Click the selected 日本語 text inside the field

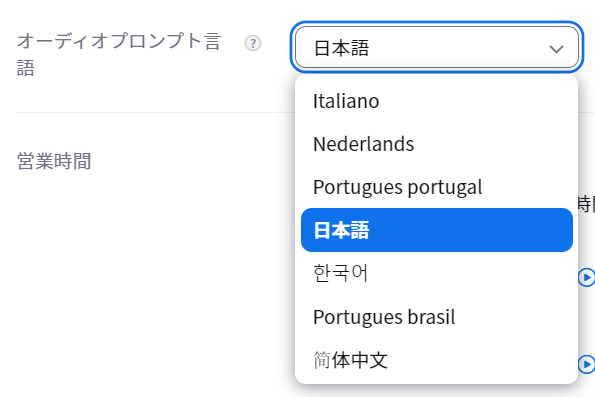click(x=341, y=48)
